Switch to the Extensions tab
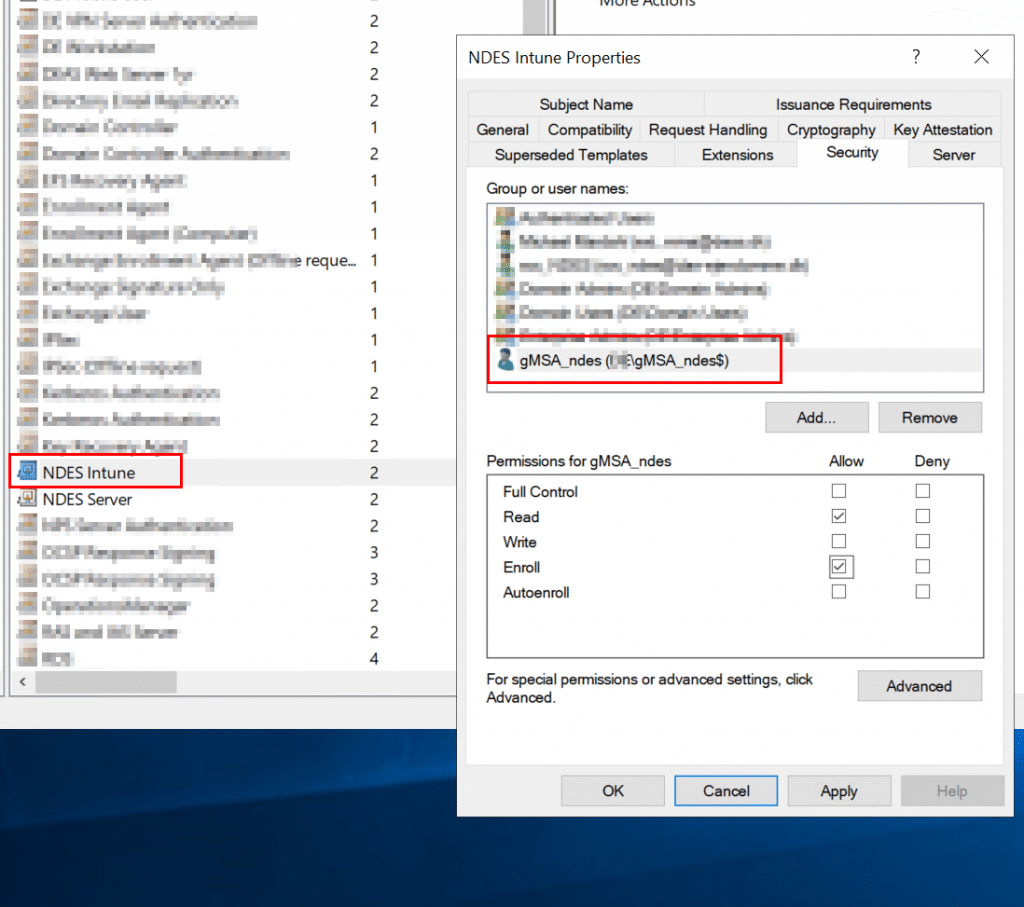Viewport: 1024px width, 907px height. click(x=737, y=155)
